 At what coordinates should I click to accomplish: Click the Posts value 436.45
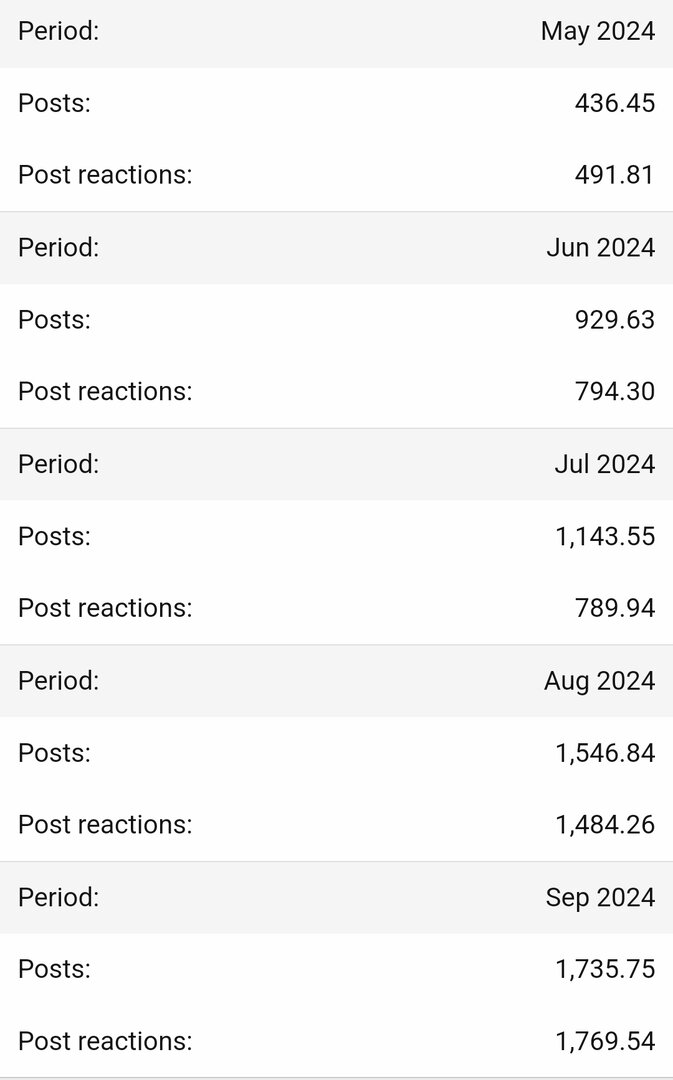pos(614,103)
